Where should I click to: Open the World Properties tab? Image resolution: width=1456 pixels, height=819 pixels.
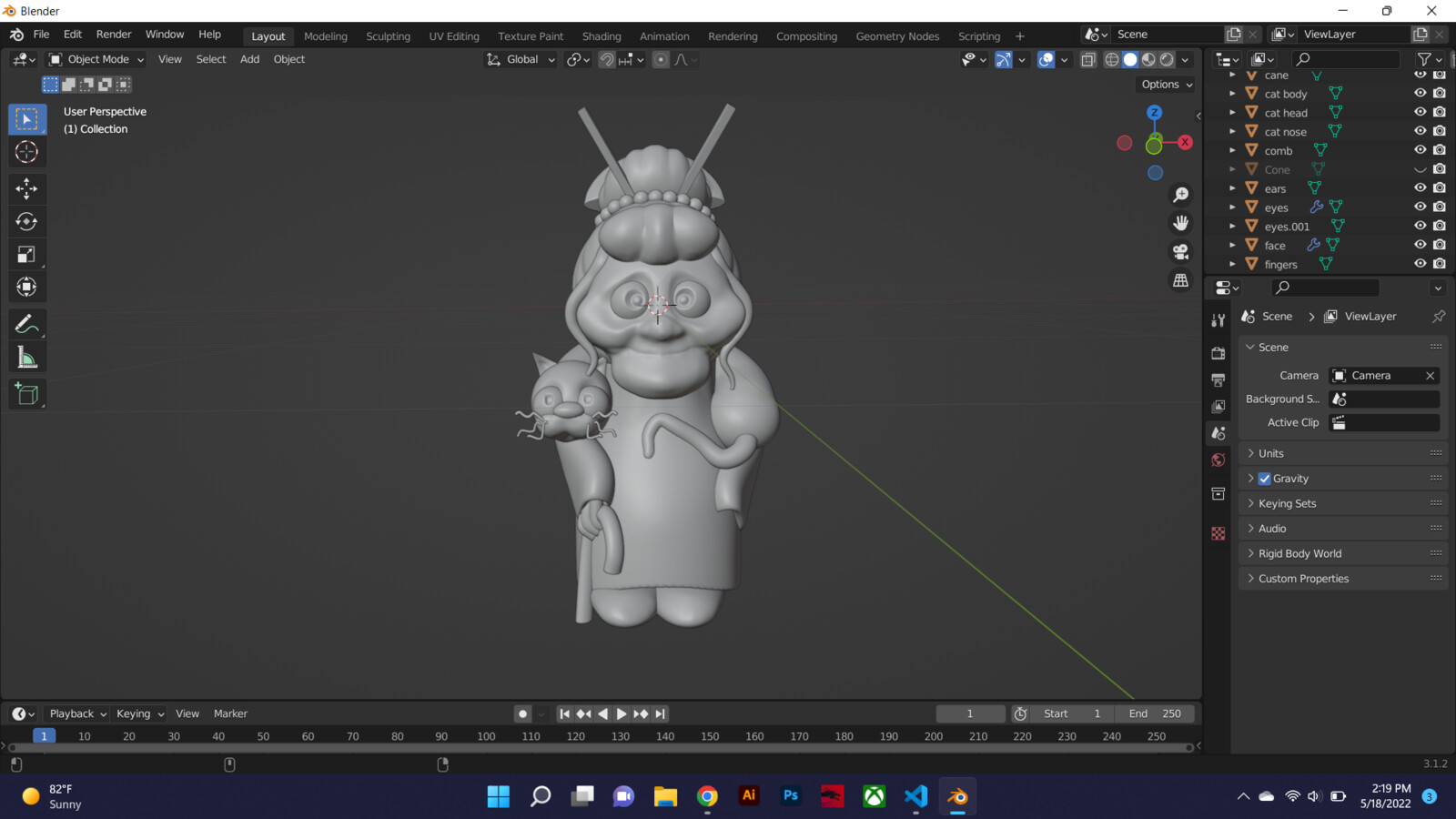[1218, 460]
